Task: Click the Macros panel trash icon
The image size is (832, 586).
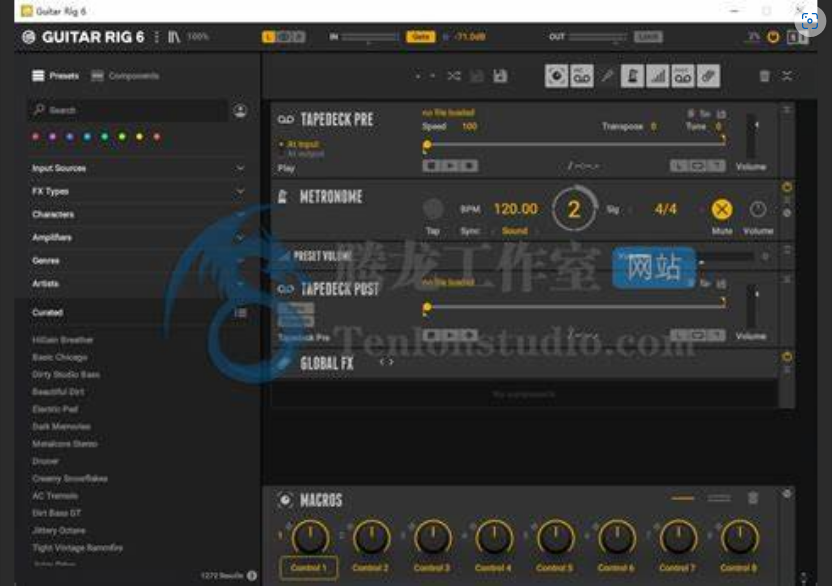Action: [x=752, y=498]
